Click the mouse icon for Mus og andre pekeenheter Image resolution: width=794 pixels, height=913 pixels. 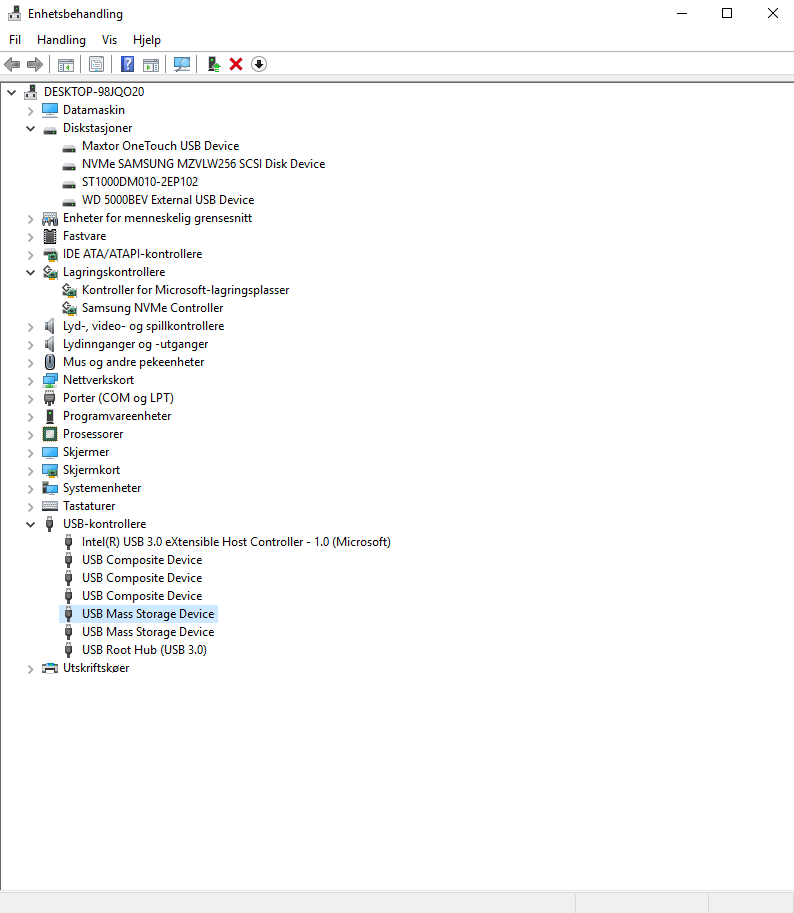[50, 362]
